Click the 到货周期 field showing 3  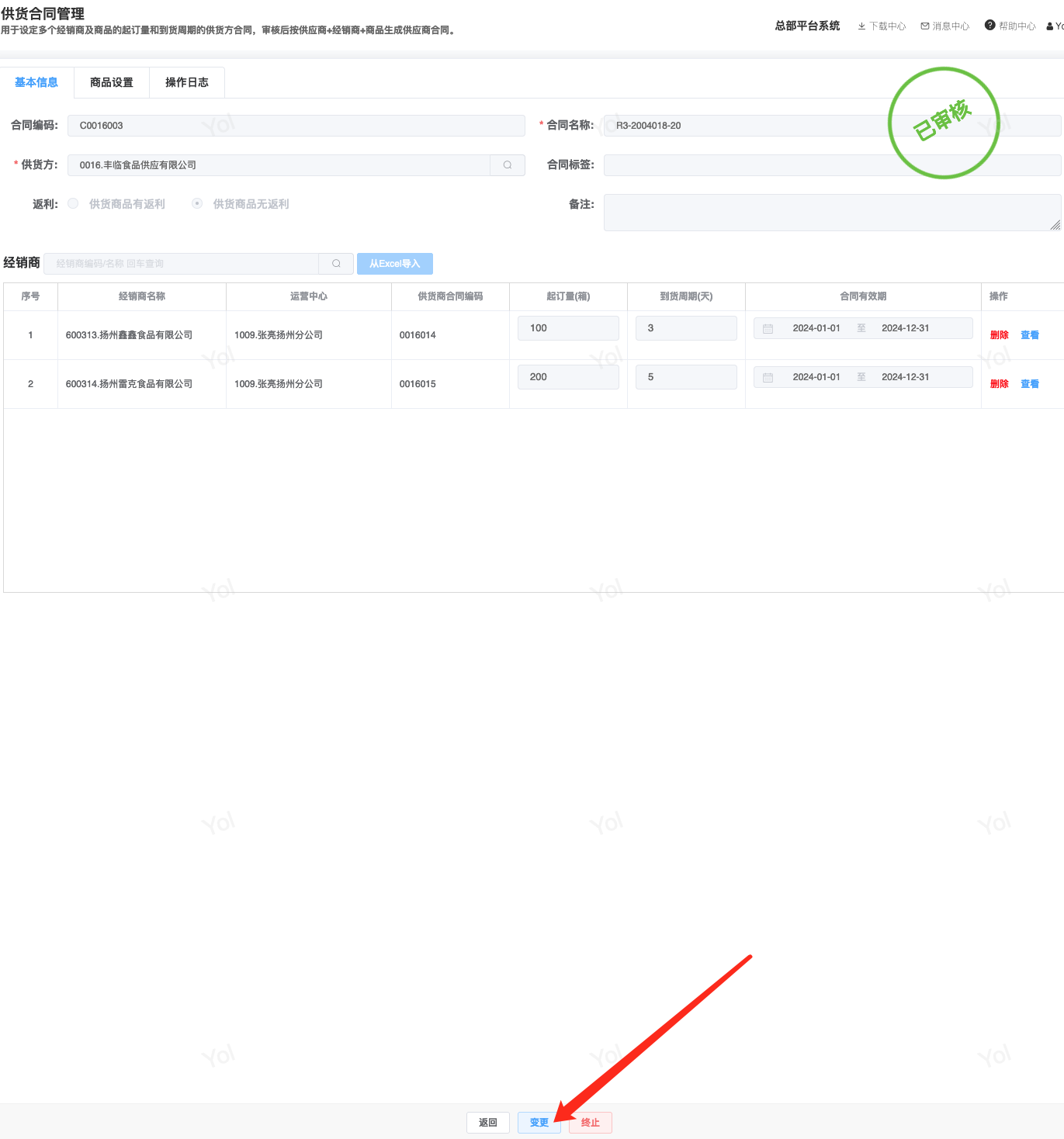tap(686, 328)
